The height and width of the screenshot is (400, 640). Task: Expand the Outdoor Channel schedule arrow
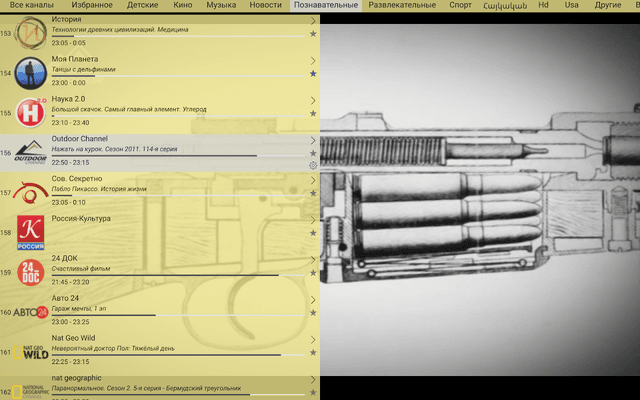tap(313, 140)
